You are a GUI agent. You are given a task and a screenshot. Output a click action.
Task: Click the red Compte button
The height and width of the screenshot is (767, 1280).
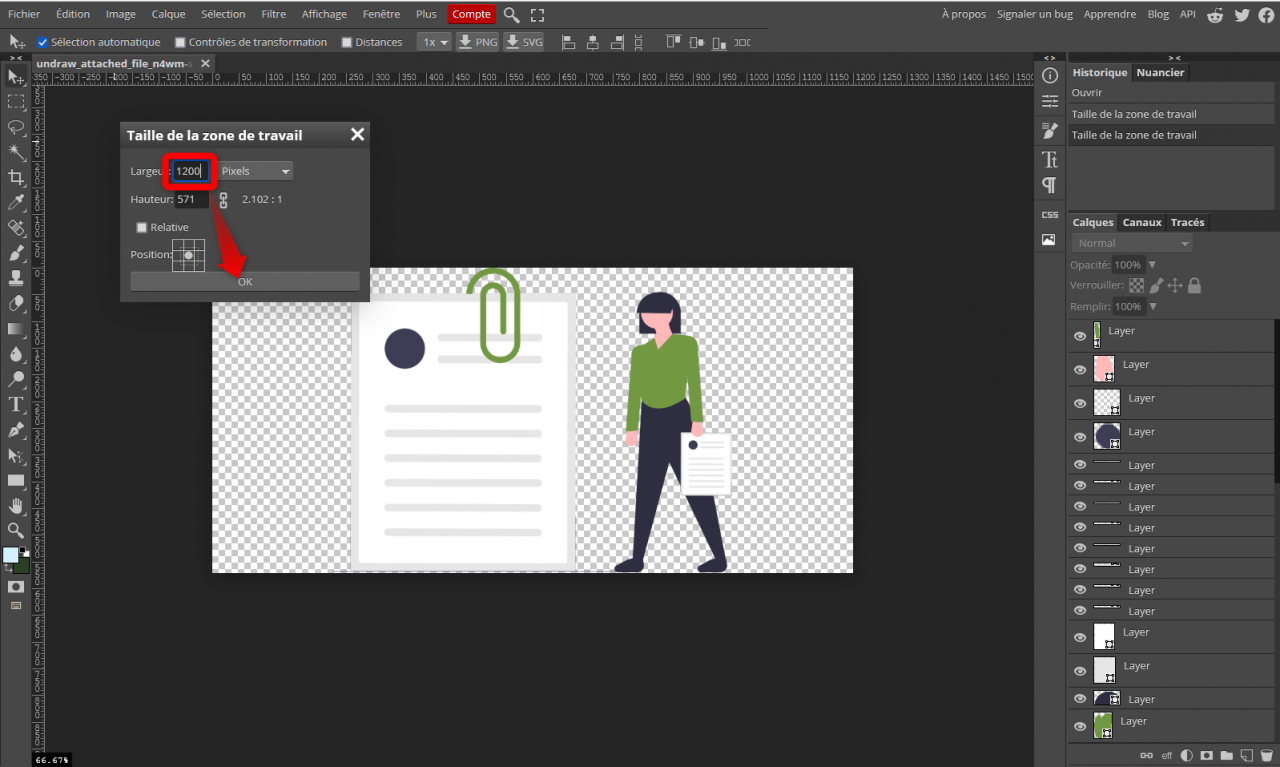point(471,14)
